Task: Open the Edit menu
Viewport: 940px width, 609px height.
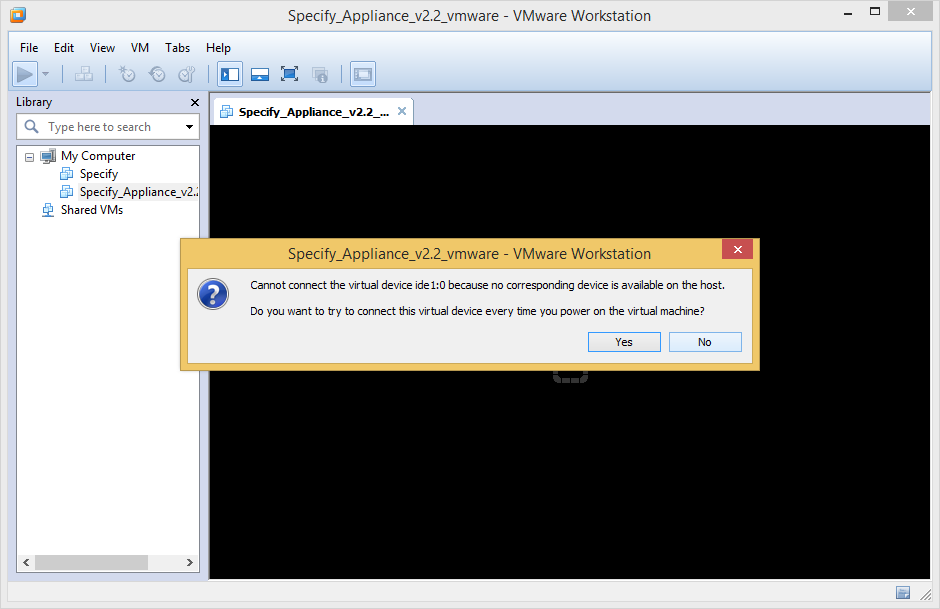Action: (64, 48)
